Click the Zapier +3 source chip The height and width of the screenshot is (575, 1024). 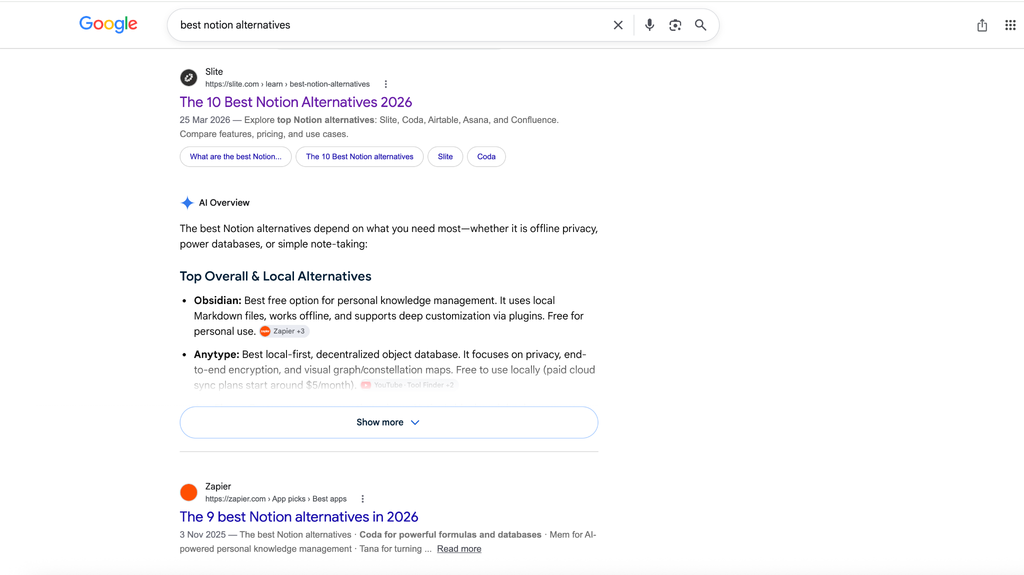tap(283, 331)
